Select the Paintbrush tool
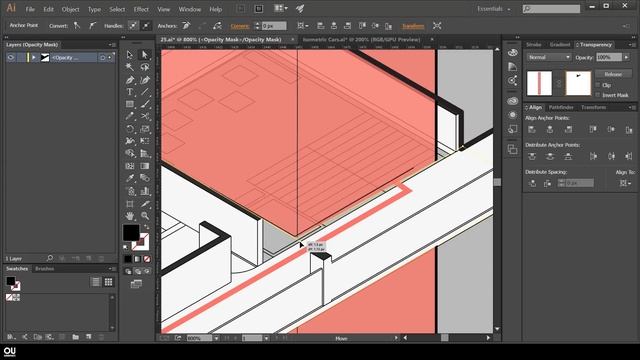 pyautogui.click(x=144, y=104)
